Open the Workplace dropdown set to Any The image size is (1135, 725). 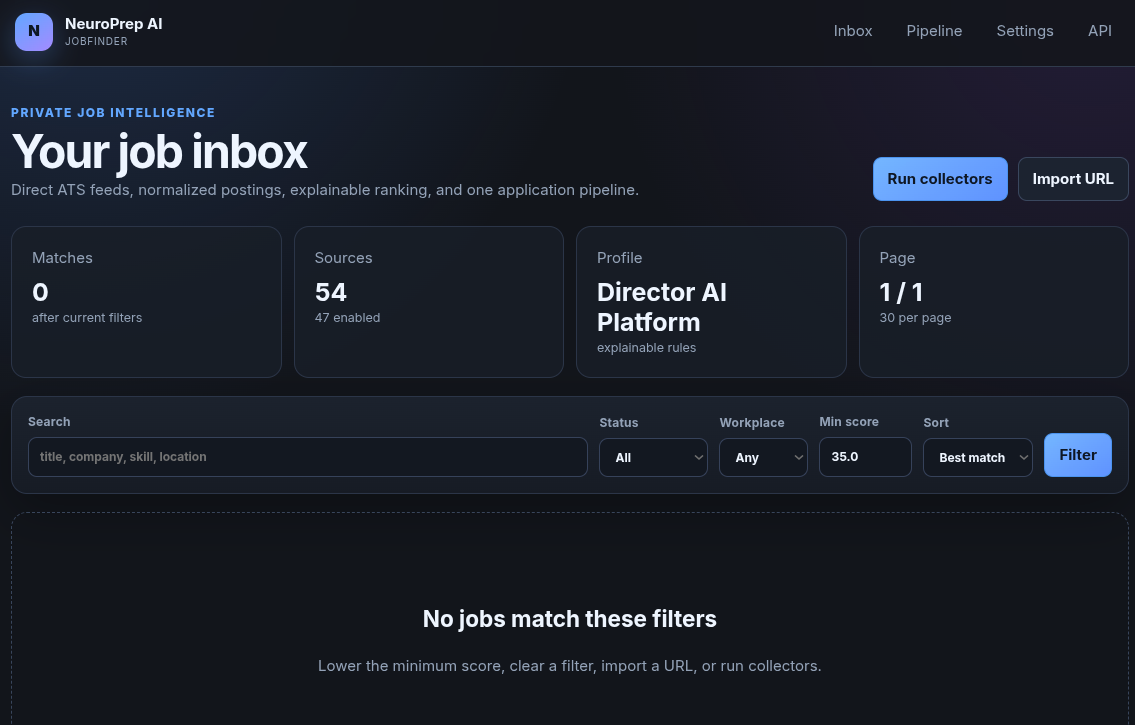pos(763,457)
